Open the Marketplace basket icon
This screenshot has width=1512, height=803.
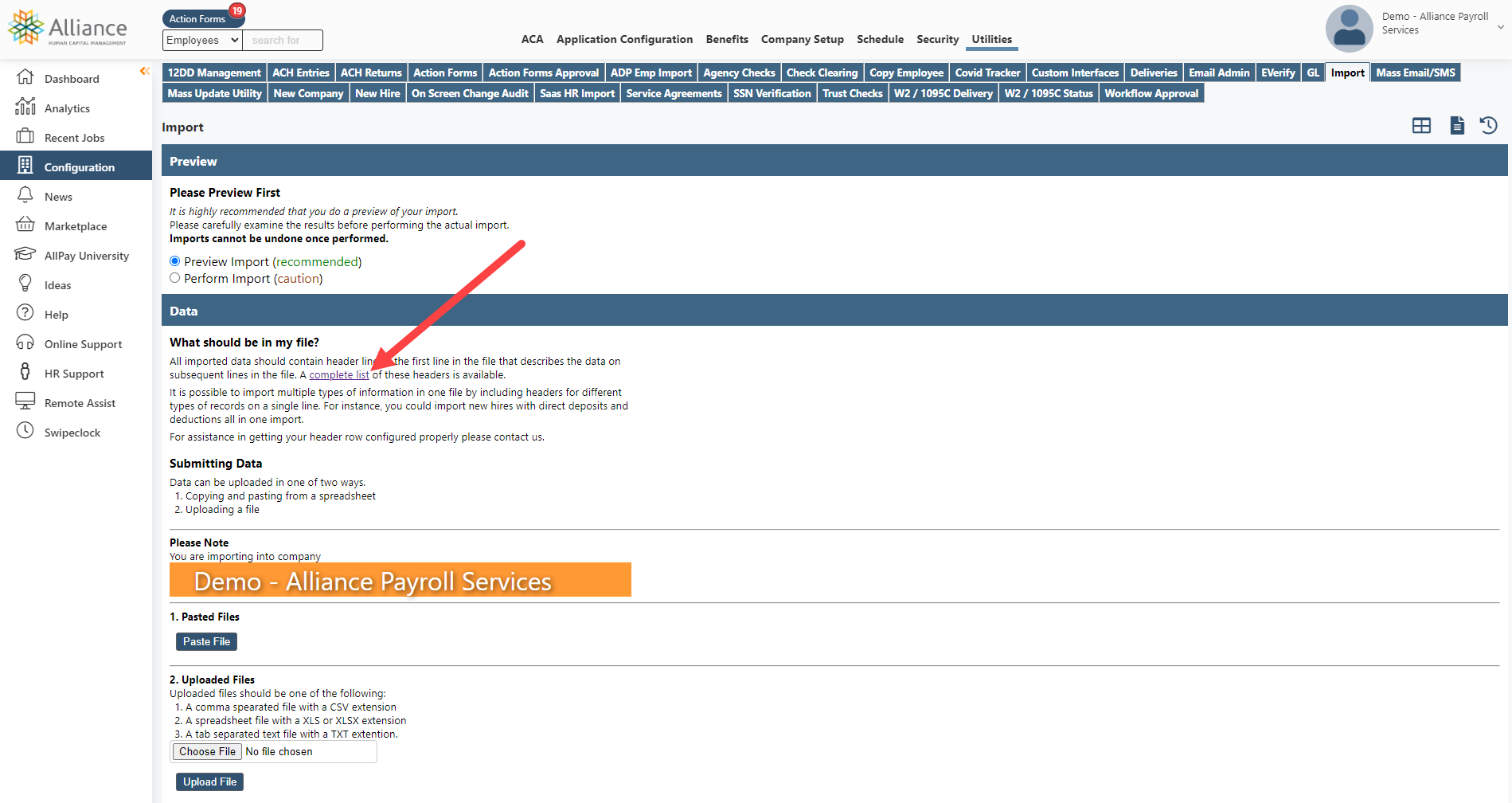(25, 225)
